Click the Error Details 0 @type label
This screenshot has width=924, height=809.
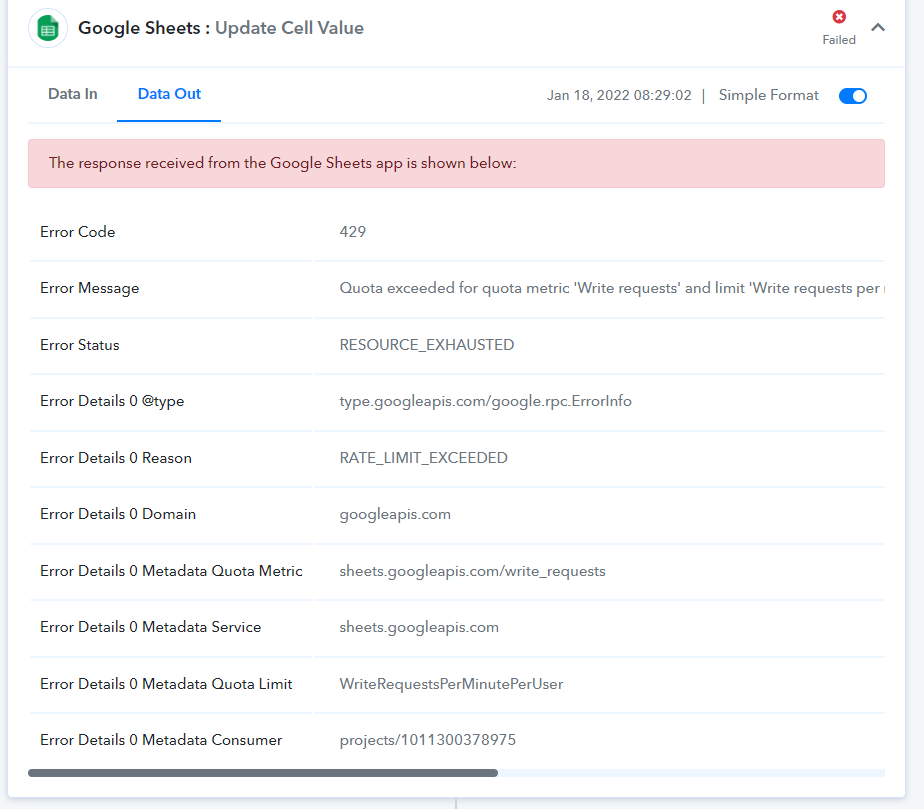pyautogui.click(x=112, y=401)
